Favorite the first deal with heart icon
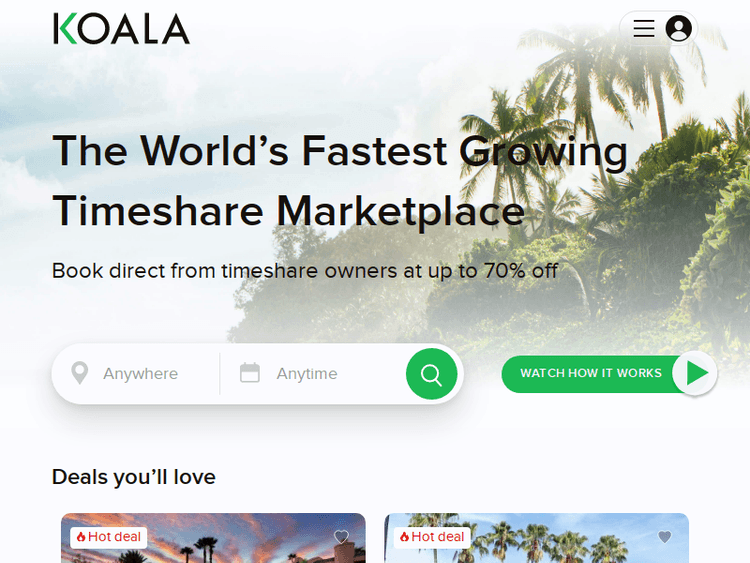The width and height of the screenshot is (750, 563). click(341, 537)
